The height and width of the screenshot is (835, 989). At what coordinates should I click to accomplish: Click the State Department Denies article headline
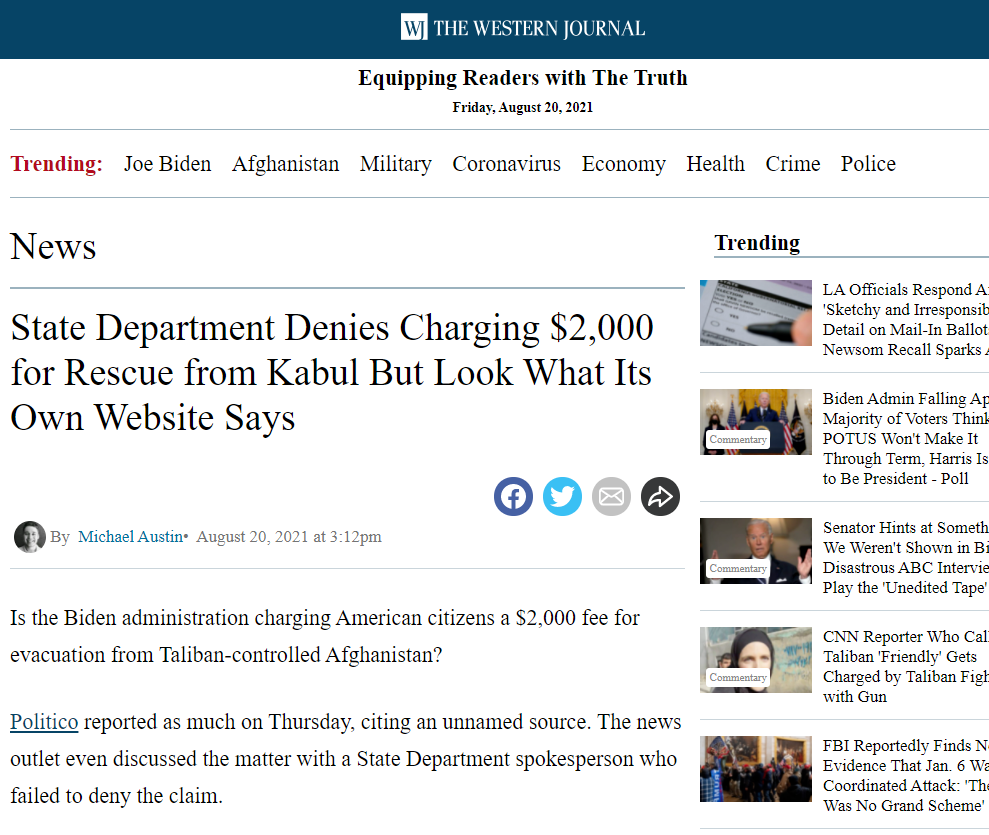point(332,372)
